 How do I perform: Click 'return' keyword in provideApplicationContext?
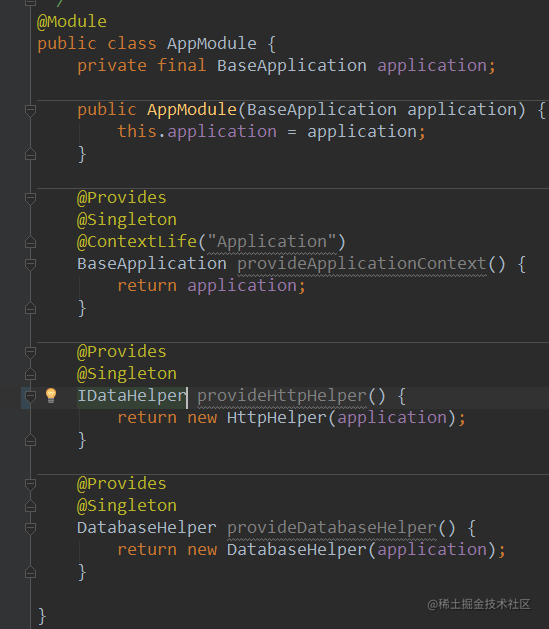coord(147,286)
